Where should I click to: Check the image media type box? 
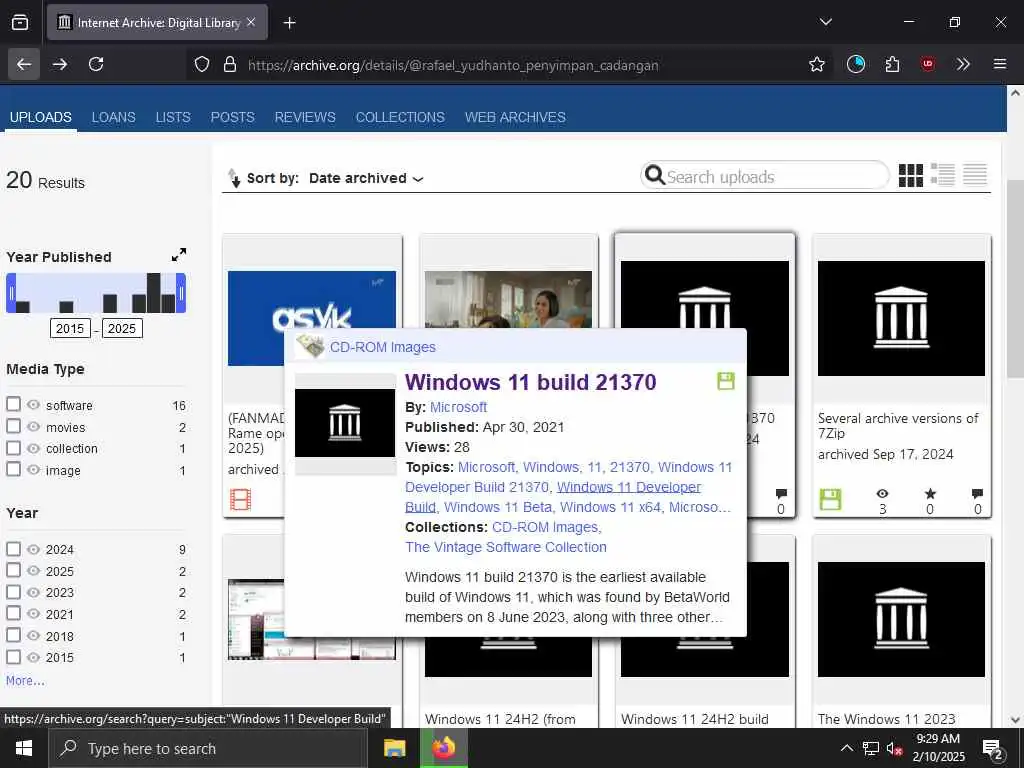14,469
